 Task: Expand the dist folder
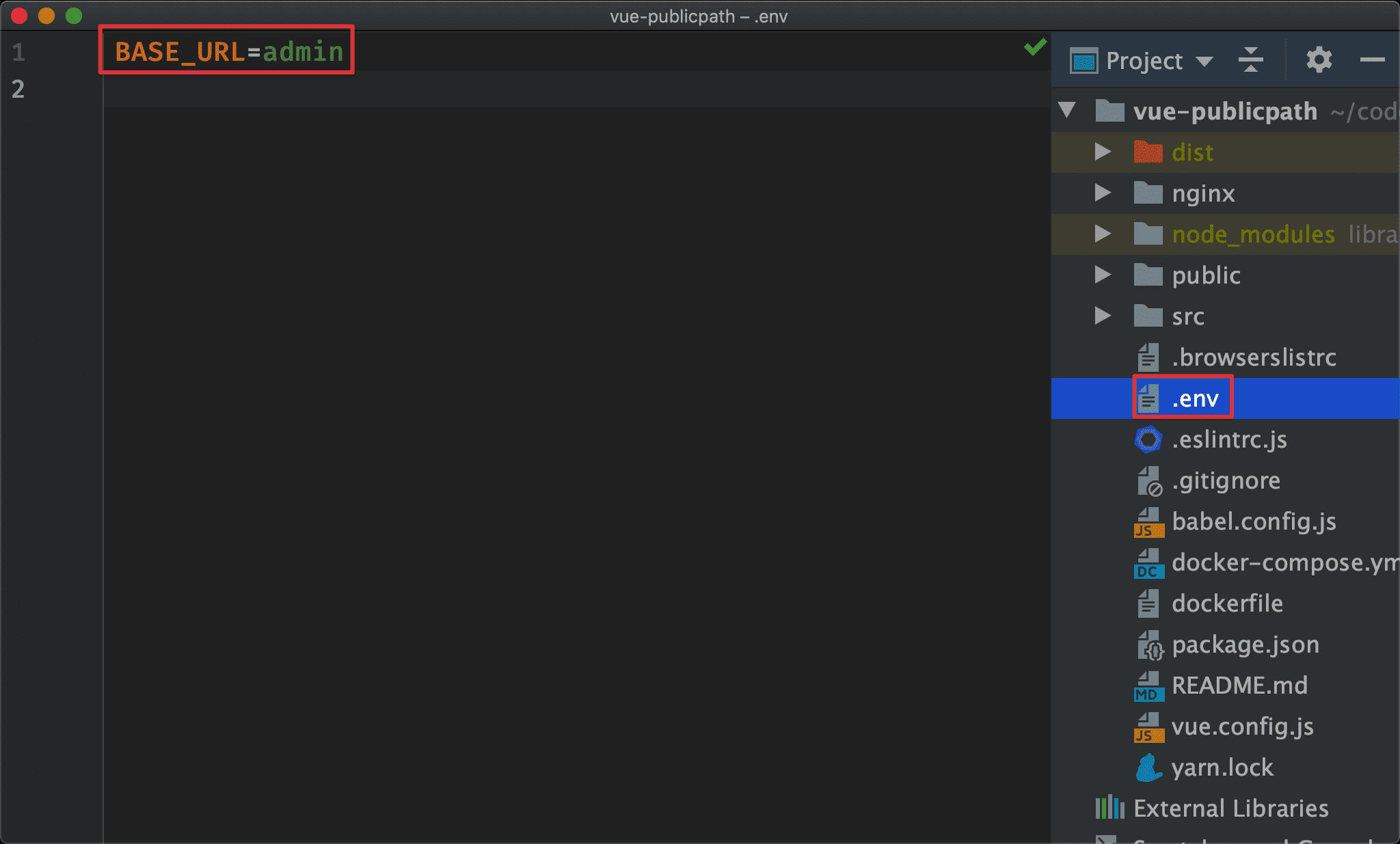coord(1102,152)
